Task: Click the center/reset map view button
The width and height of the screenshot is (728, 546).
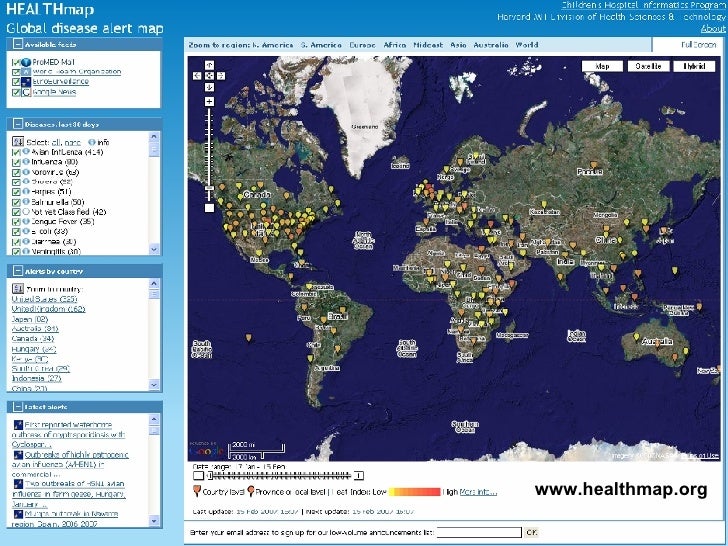Action: 209,76
